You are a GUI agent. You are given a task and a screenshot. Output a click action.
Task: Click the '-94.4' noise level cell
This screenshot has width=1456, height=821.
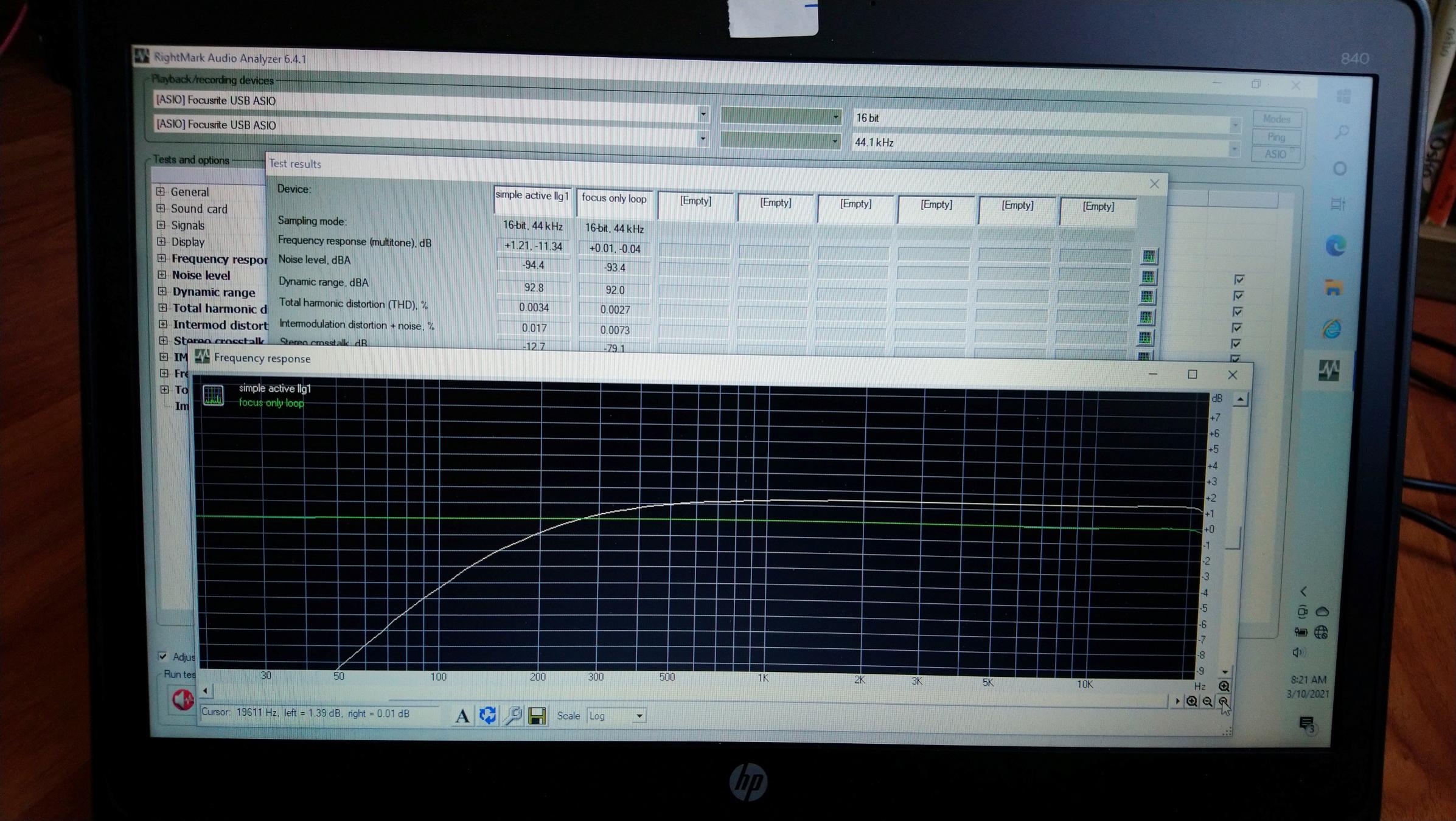point(533,265)
